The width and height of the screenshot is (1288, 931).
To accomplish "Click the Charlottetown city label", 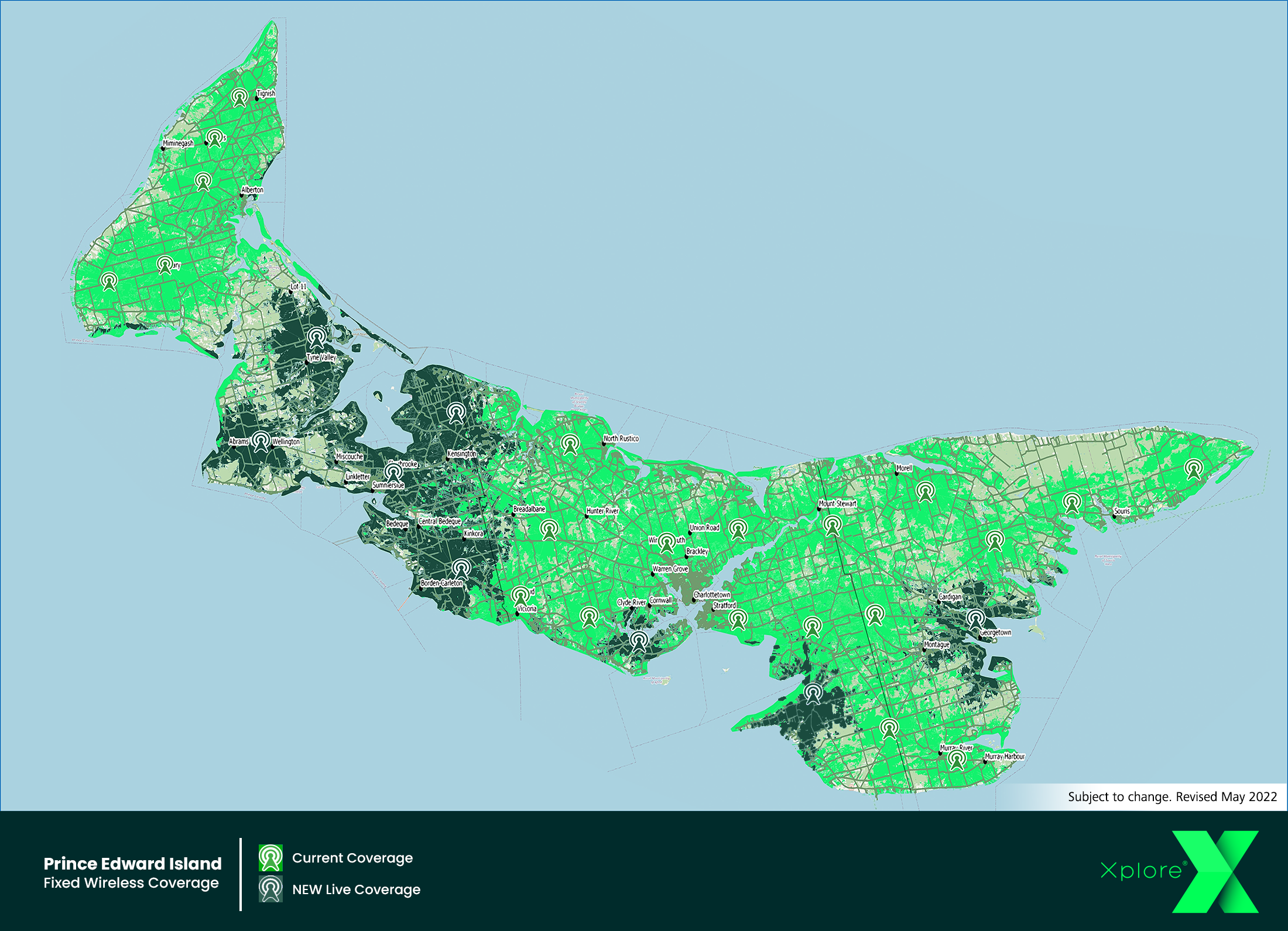I will tap(712, 595).
